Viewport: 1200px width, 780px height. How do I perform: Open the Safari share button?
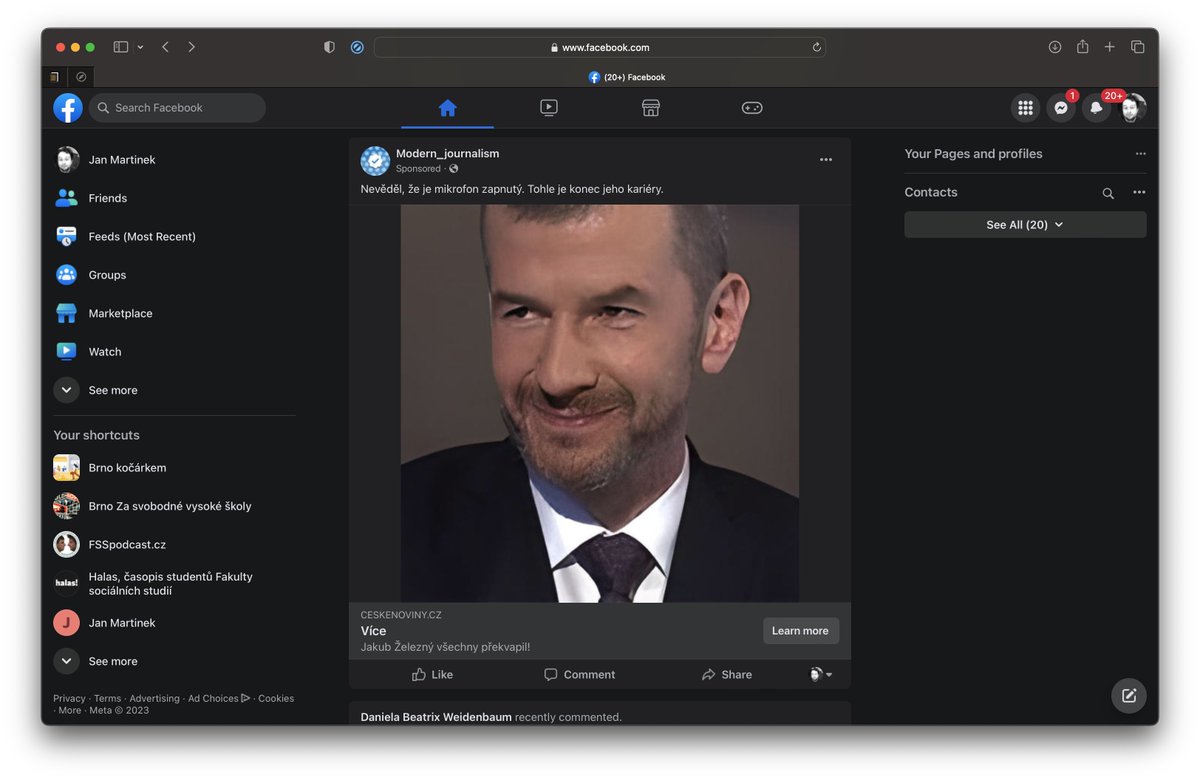(x=1082, y=47)
